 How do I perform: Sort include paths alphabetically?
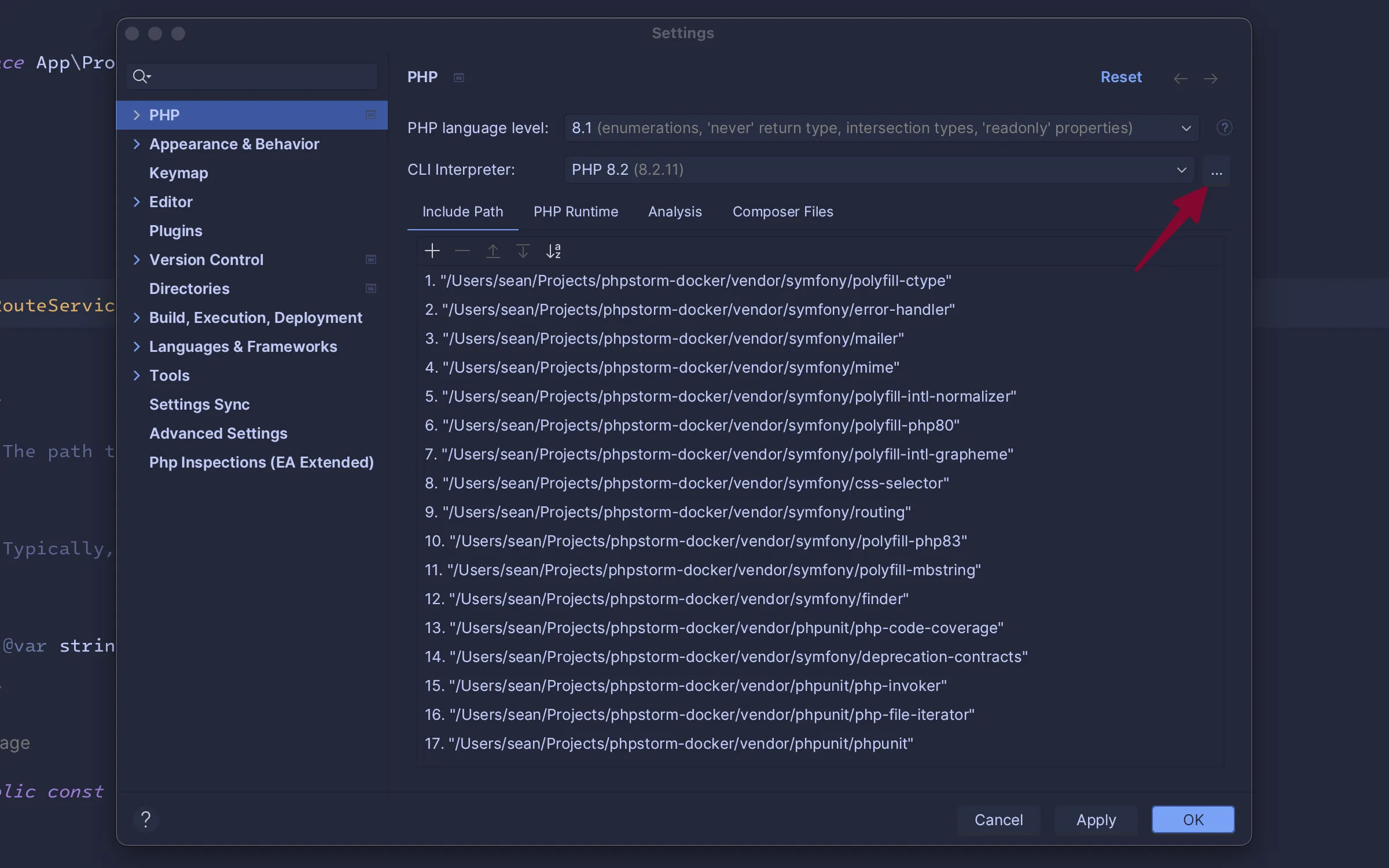coord(553,251)
